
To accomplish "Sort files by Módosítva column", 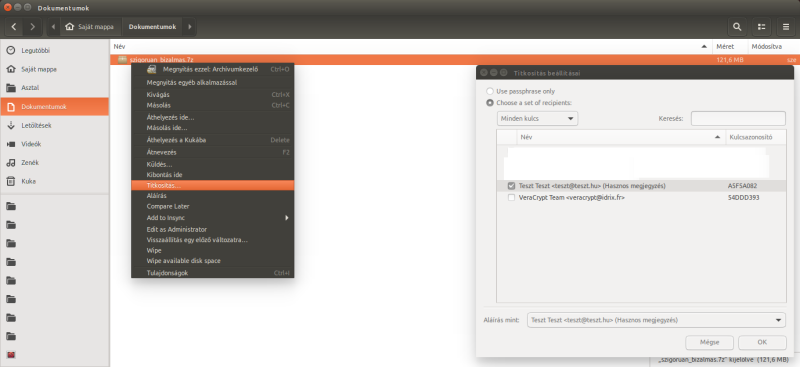I will [x=774, y=46].
